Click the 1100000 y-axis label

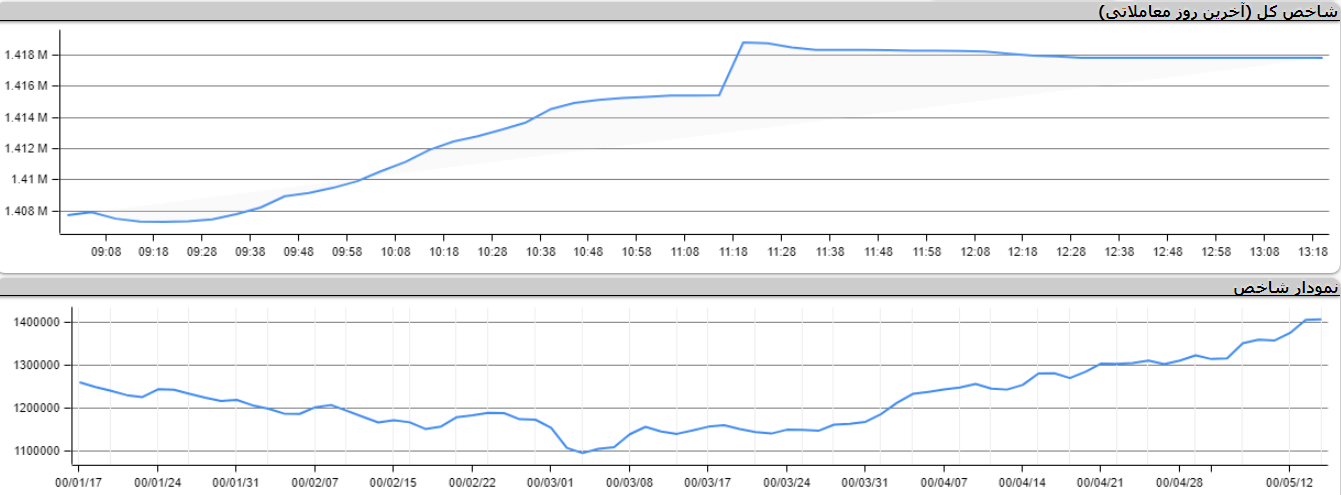(37, 451)
